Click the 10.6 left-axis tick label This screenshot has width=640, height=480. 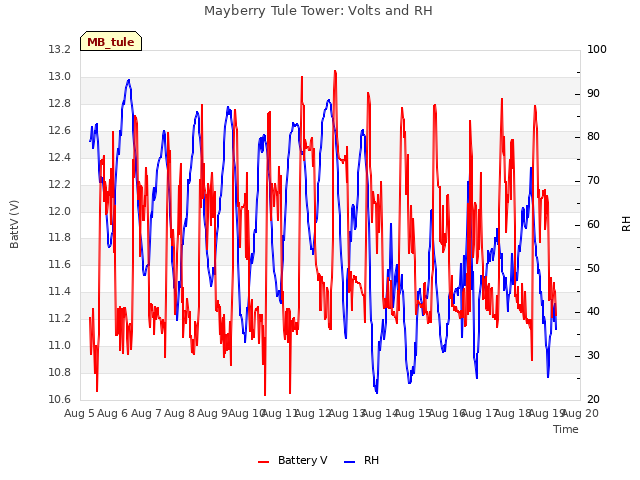click(59, 399)
